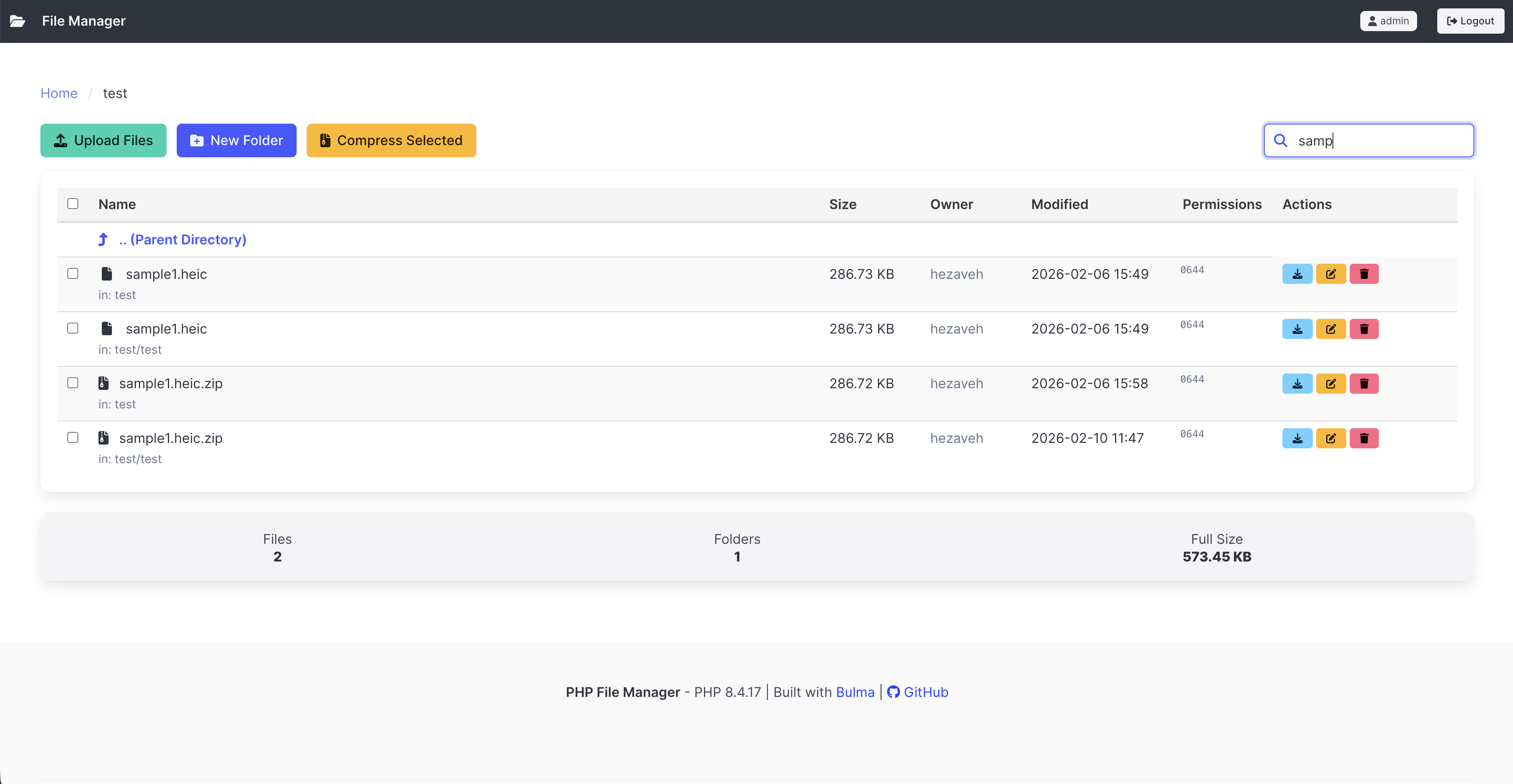Tick checkbox for sample1.heic in test/test

tap(73, 328)
